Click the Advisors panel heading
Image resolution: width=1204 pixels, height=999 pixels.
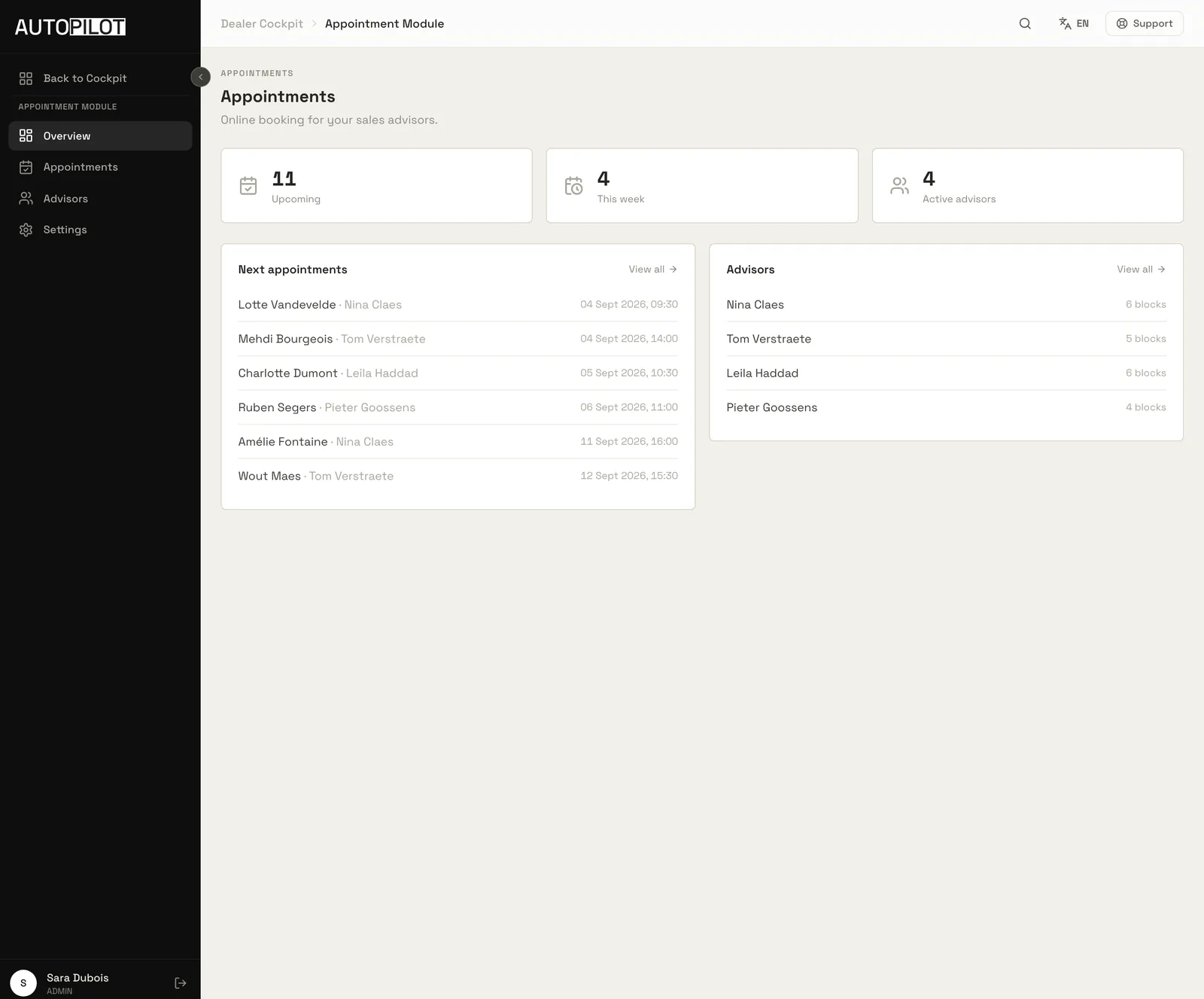[750, 270]
